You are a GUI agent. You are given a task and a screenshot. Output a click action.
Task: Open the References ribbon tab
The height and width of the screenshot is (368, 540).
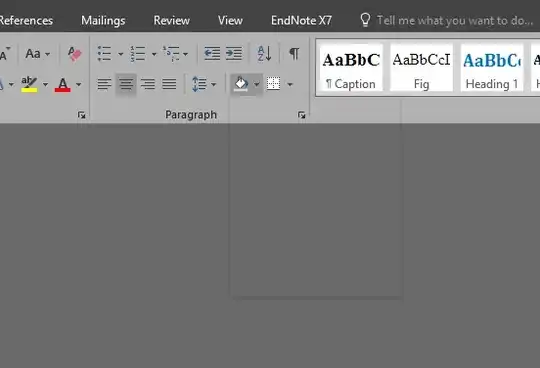tap(26, 21)
